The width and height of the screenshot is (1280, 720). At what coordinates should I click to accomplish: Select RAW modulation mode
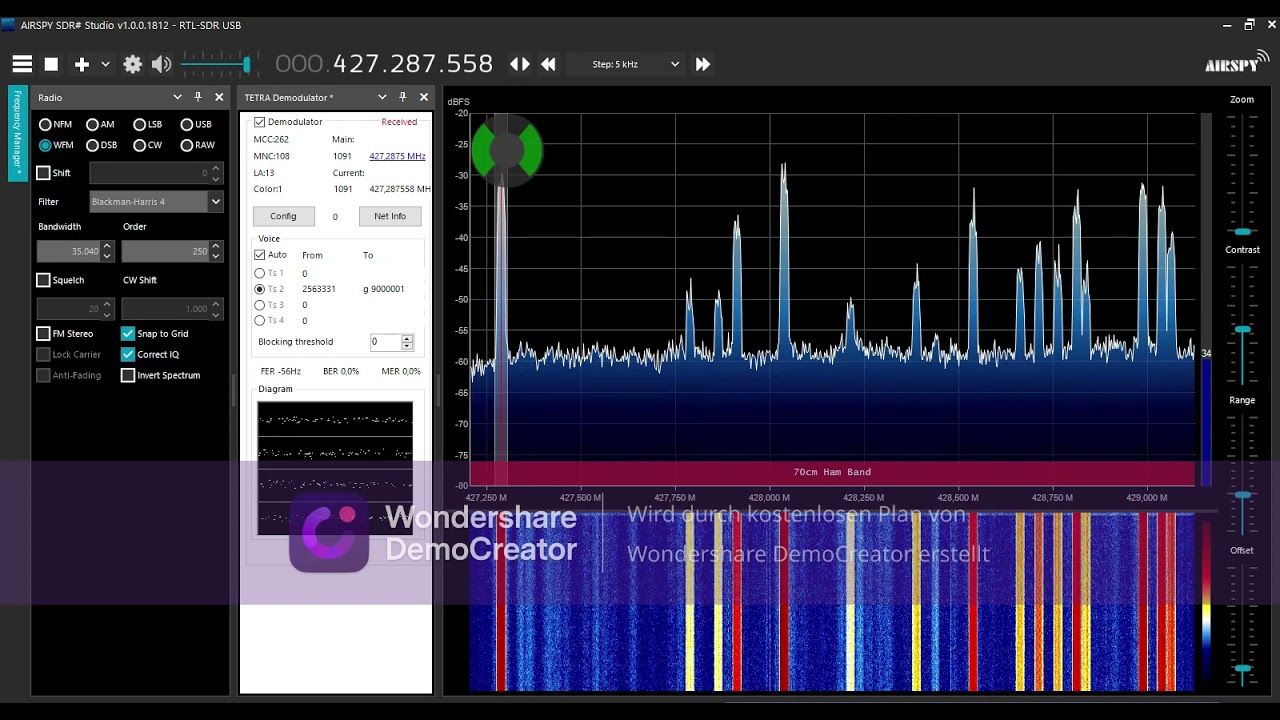click(x=197, y=145)
